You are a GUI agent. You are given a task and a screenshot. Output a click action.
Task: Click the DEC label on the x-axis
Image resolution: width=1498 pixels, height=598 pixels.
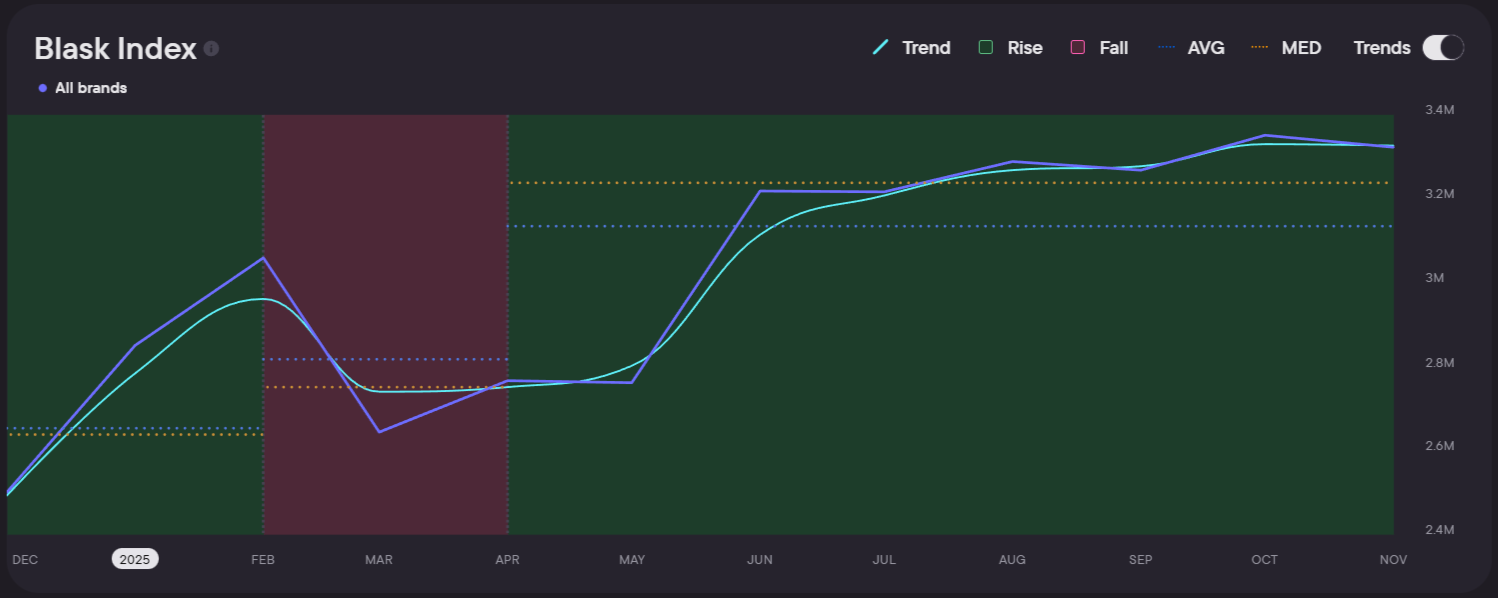(25, 560)
